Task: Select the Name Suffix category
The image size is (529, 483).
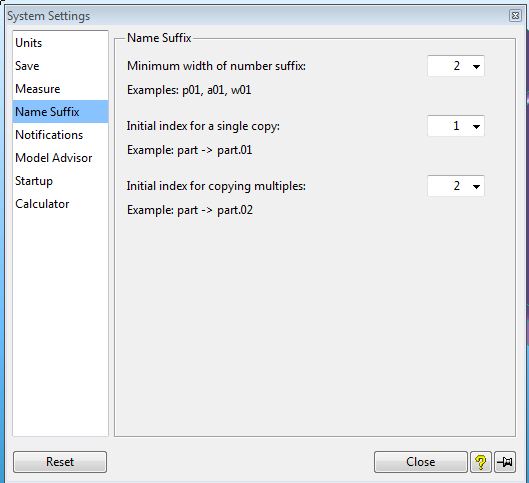Action: point(60,112)
